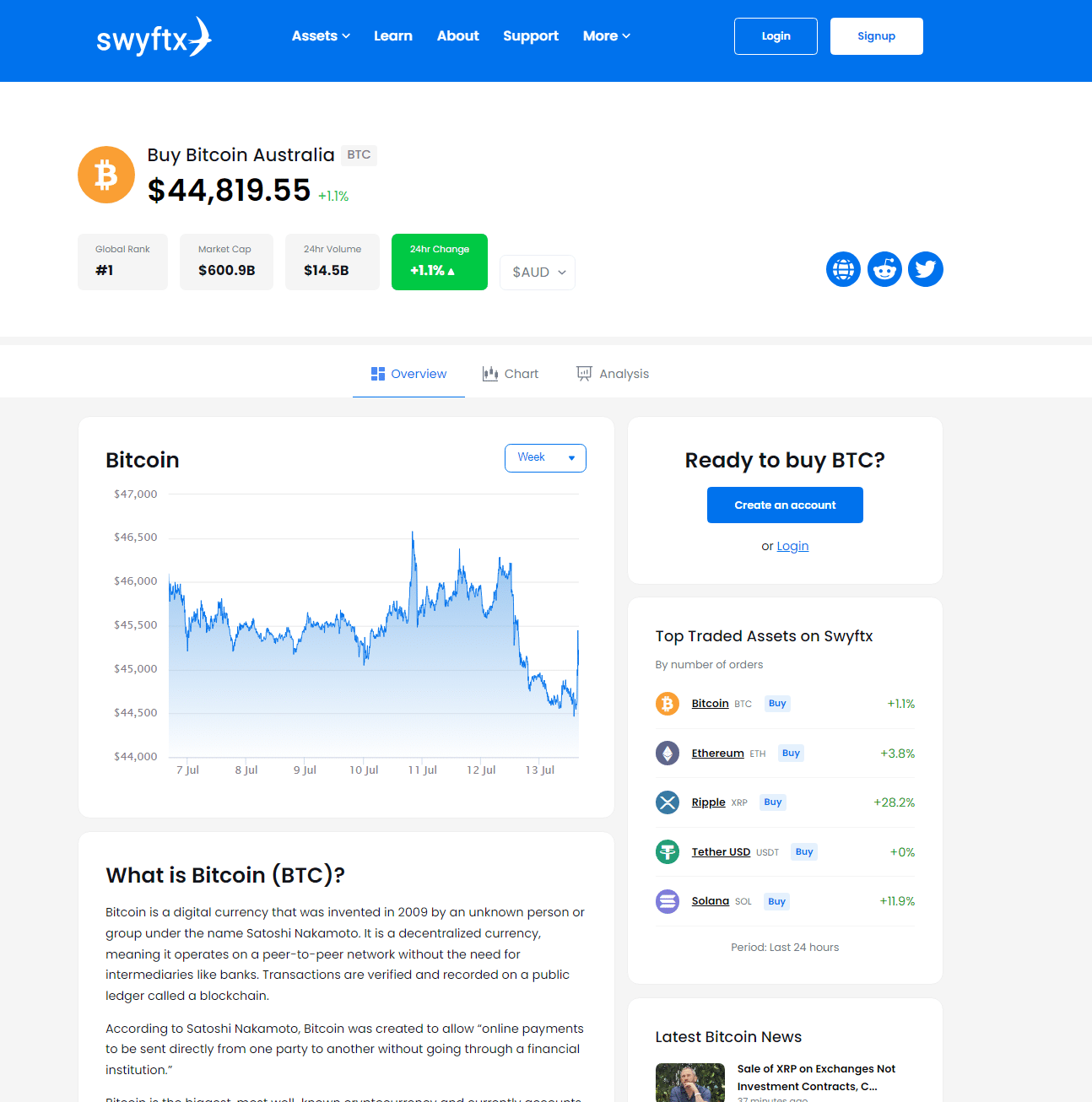Open the Tether USD link in Top Traded Assets
Viewport: 1092px width, 1102px height.
click(721, 852)
